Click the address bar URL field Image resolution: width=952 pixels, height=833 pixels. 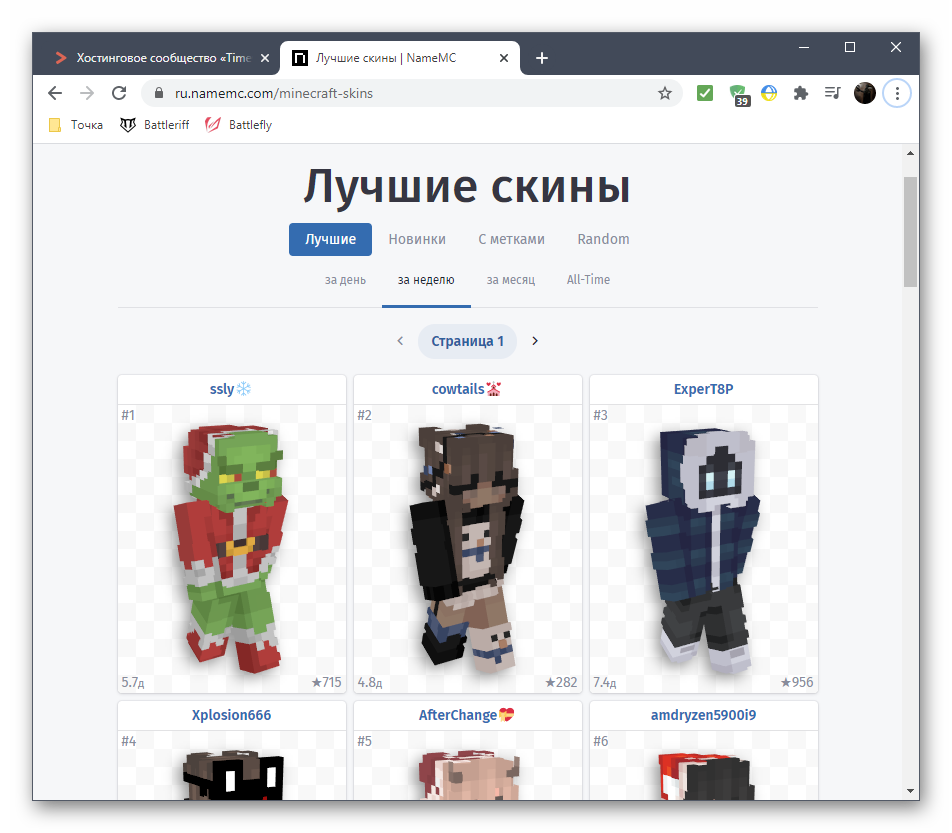pyautogui.click(x=400, y=93)
